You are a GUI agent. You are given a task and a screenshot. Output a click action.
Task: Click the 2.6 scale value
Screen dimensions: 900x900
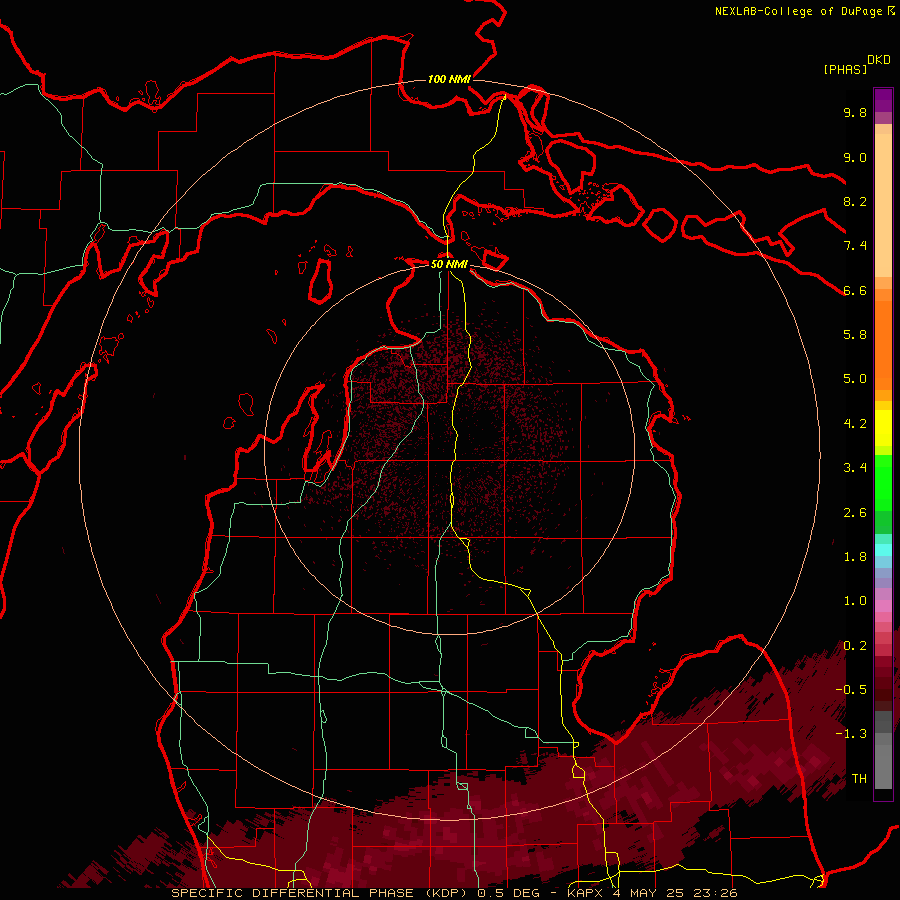[855, 513]
